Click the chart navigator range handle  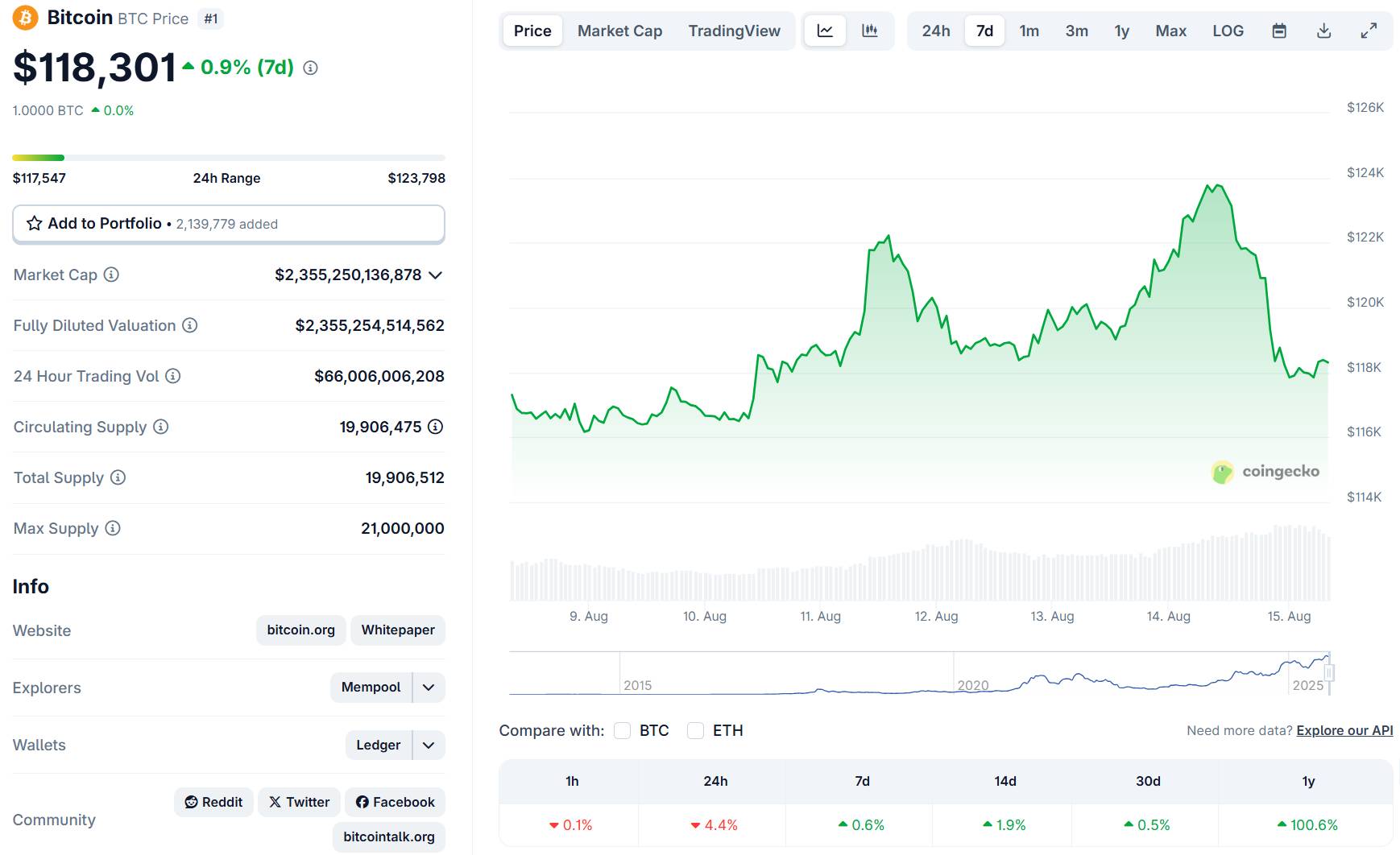(x=1329, y=672)
